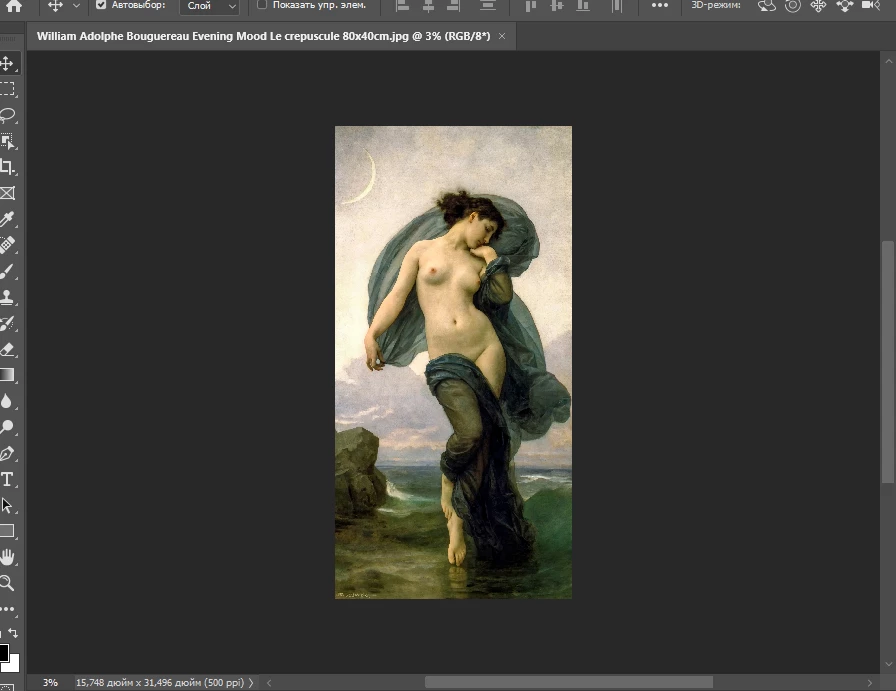This screenshot has height=691, width=896.
Task: Select the Gradient tool
Action: click(7, 375)
